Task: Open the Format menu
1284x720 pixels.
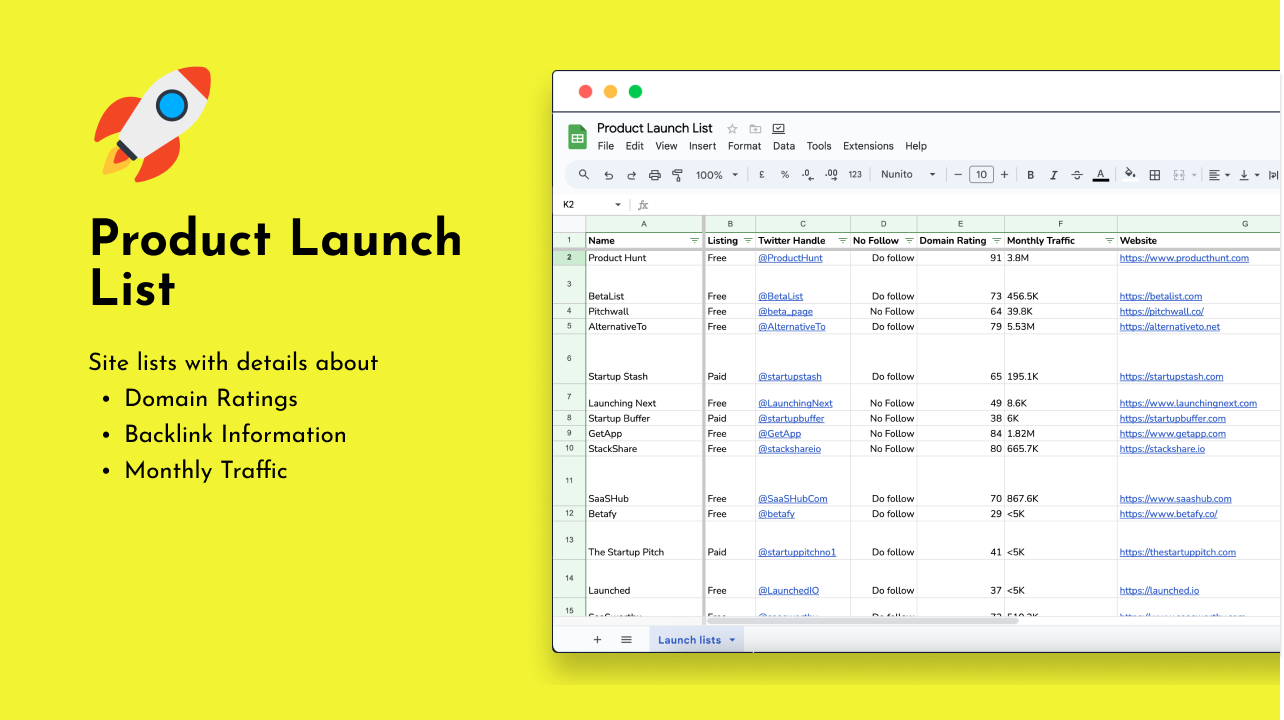Action: pos(744,146)
